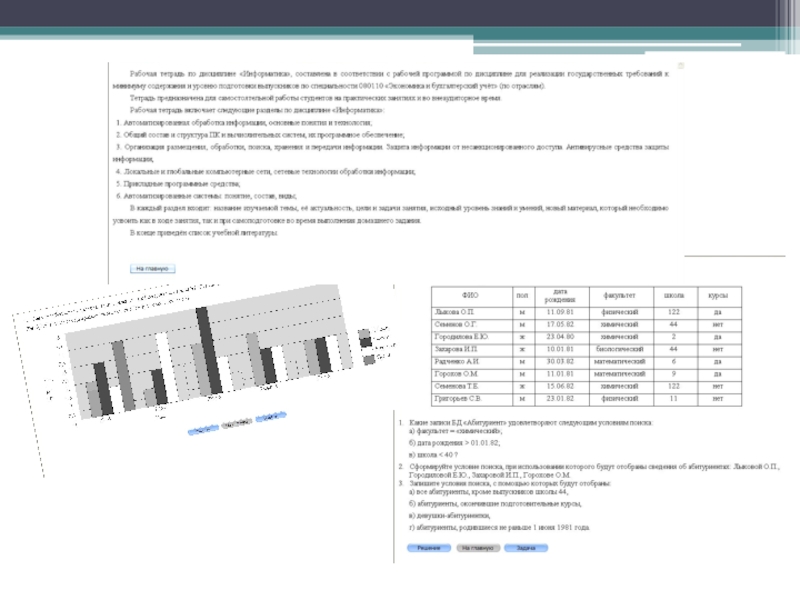Click birth date 23.04.80 in the table
This screenshot has height=600, width=800.
[x=560, y=337]
